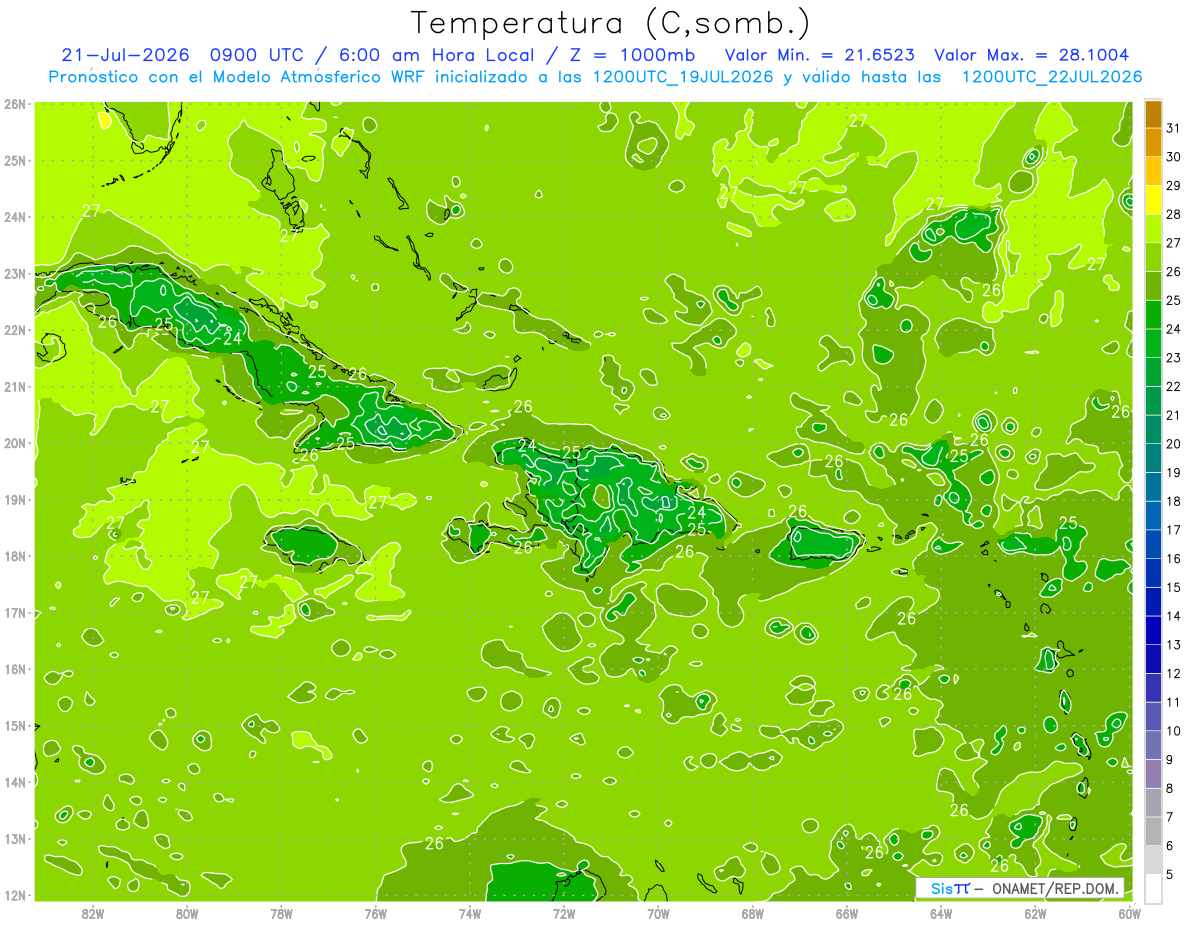Click the "74W" longitude axis label
Image resolution: width=1200 pixels, height=927 pixels.
(x=470, y=913)
